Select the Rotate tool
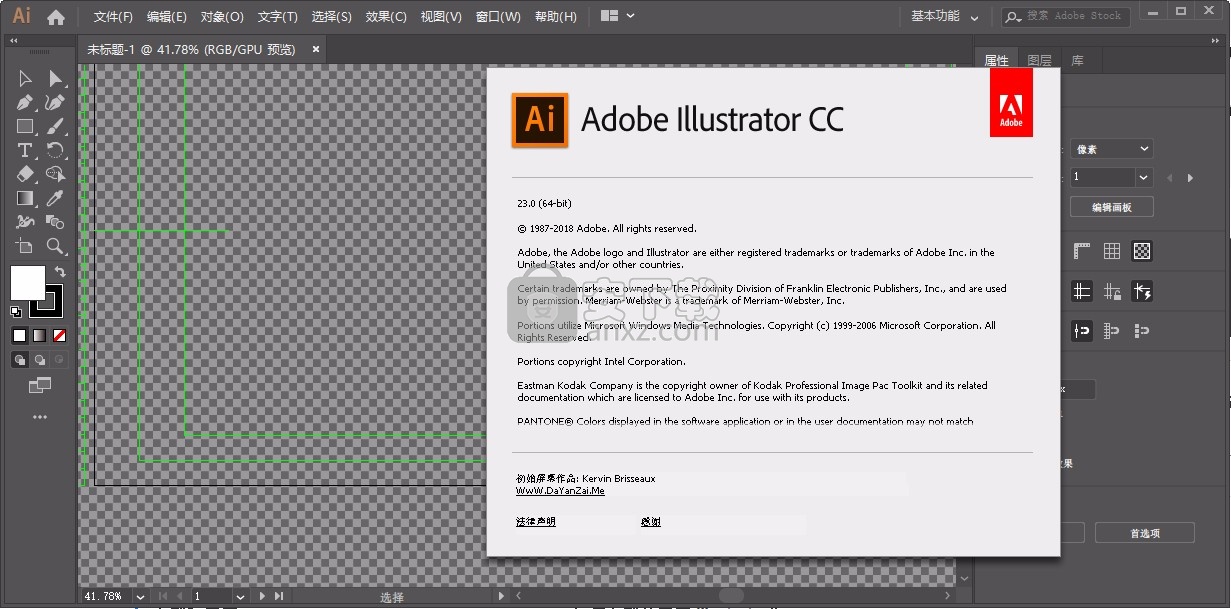This screenshot has width=1231, height=609. (55, 150)
